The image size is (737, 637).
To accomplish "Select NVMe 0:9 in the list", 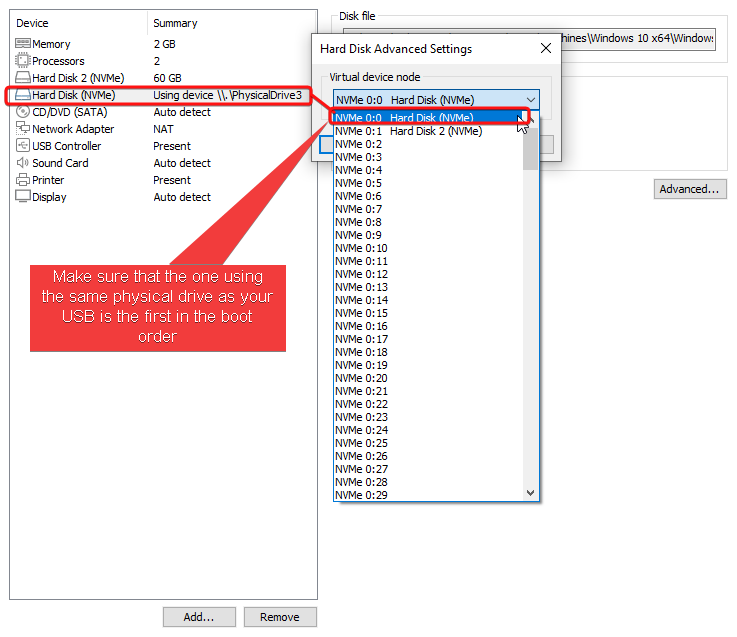I will [x=428, y=235].
